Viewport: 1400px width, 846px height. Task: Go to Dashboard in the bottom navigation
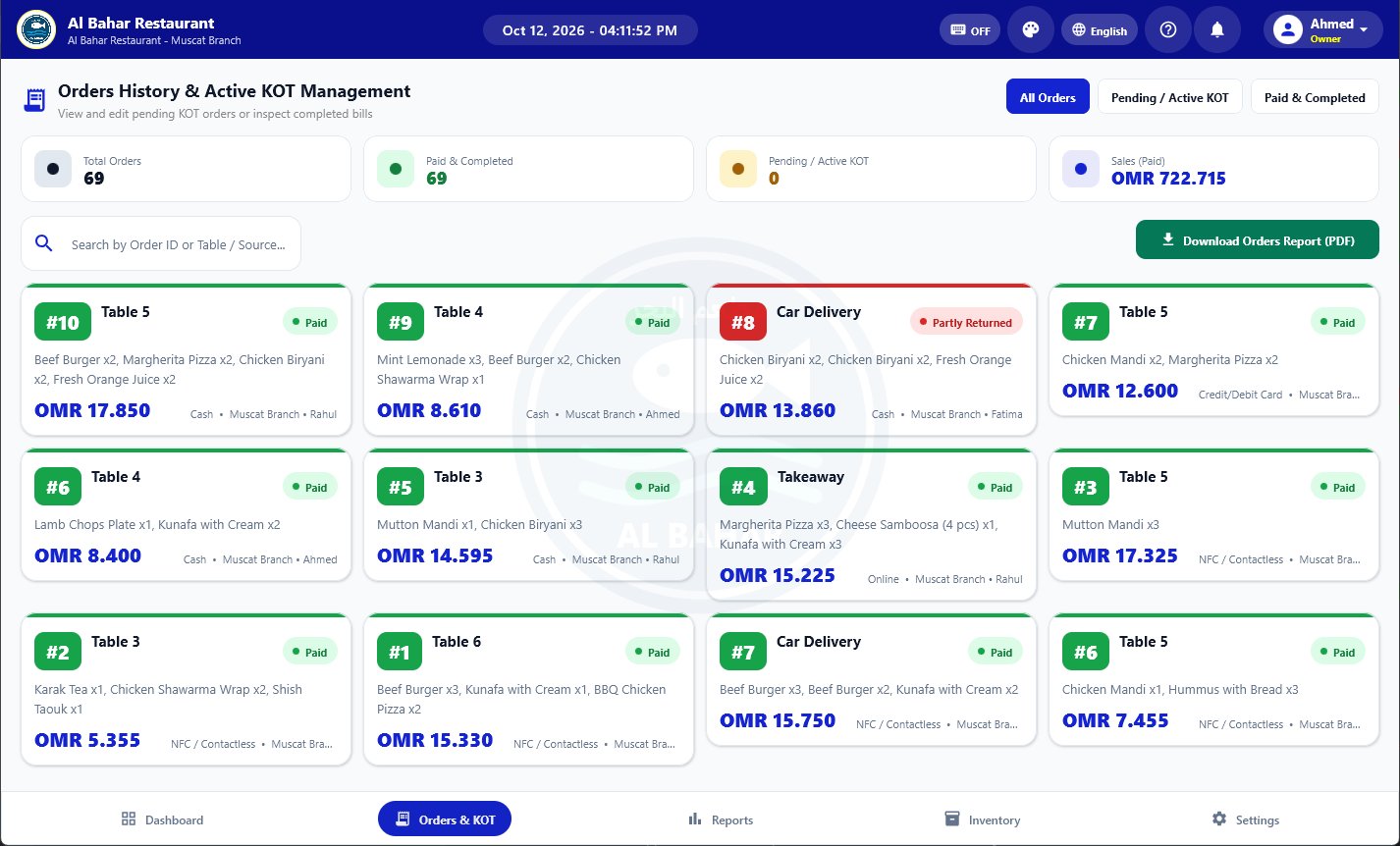[x=163, y=820]
